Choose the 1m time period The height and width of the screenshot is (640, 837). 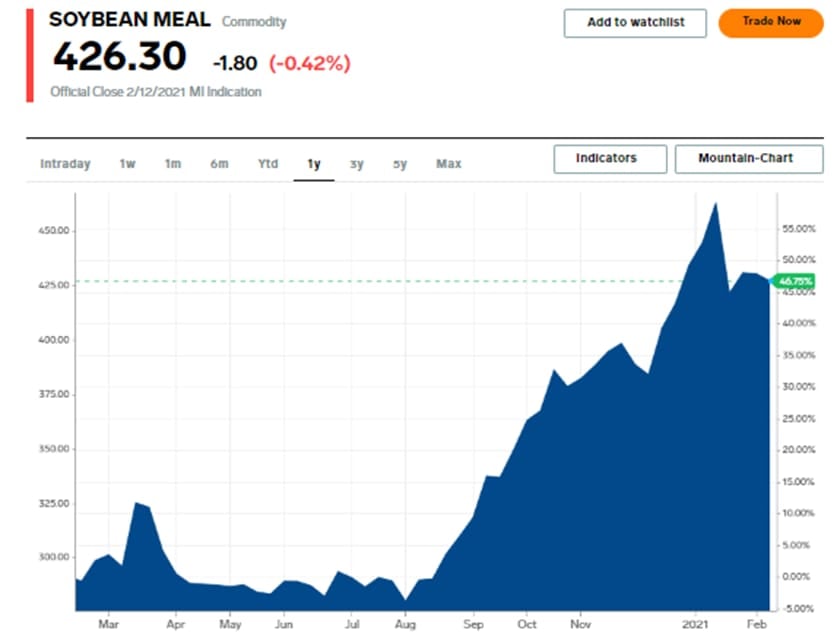173,164
